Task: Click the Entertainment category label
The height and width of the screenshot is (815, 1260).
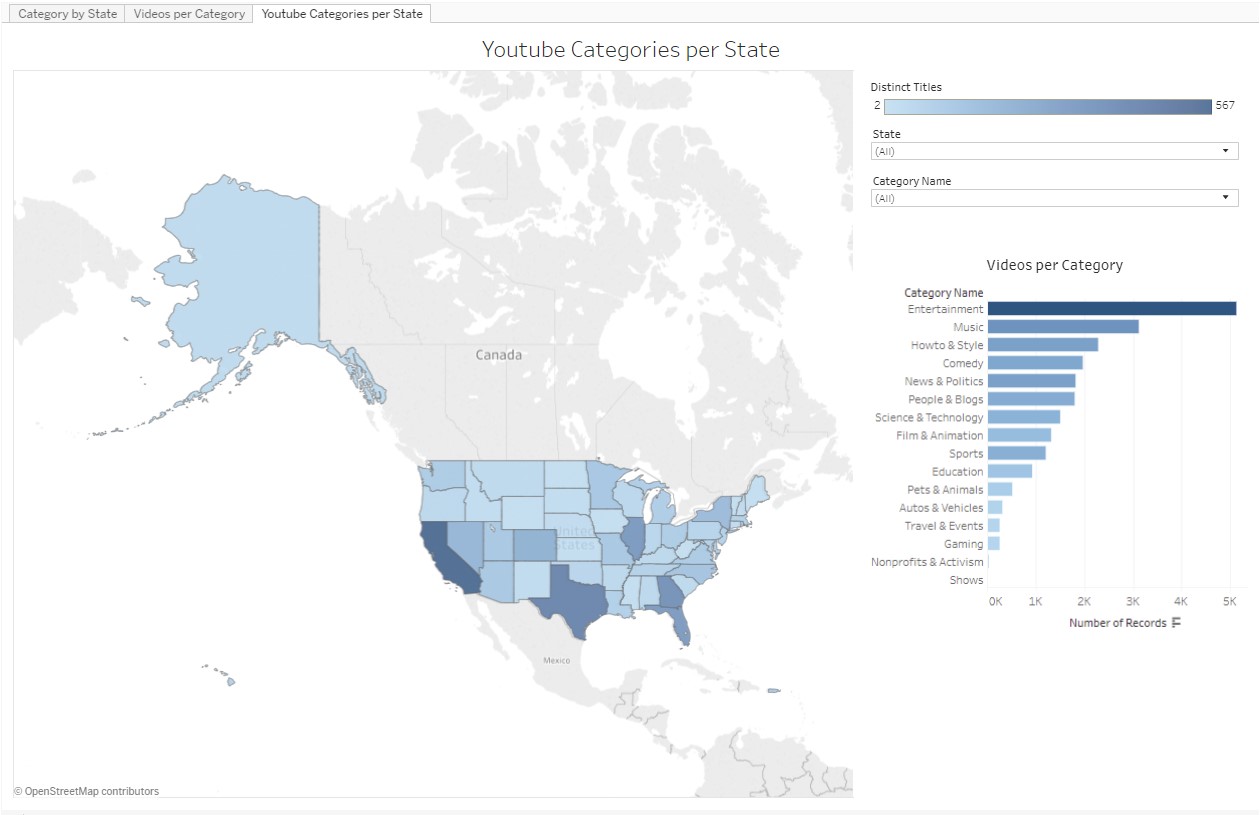Action: coord(945,310)
